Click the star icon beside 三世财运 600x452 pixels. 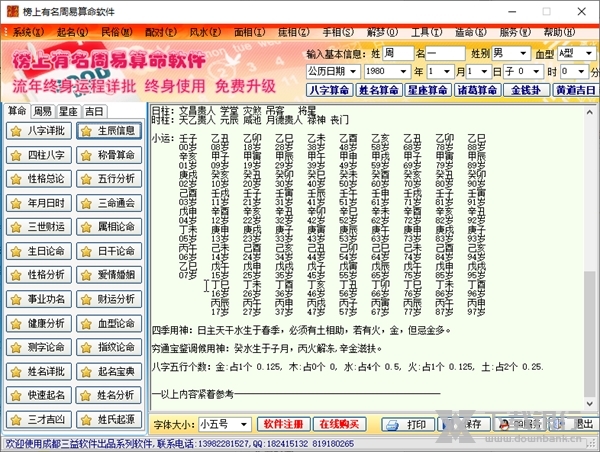coord(16,227)
